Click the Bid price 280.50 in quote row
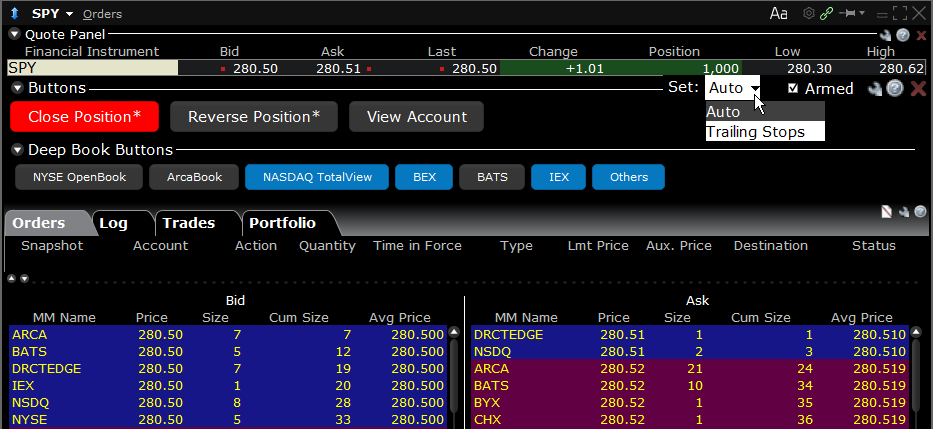The image size is (933, 429). point(255,68)
